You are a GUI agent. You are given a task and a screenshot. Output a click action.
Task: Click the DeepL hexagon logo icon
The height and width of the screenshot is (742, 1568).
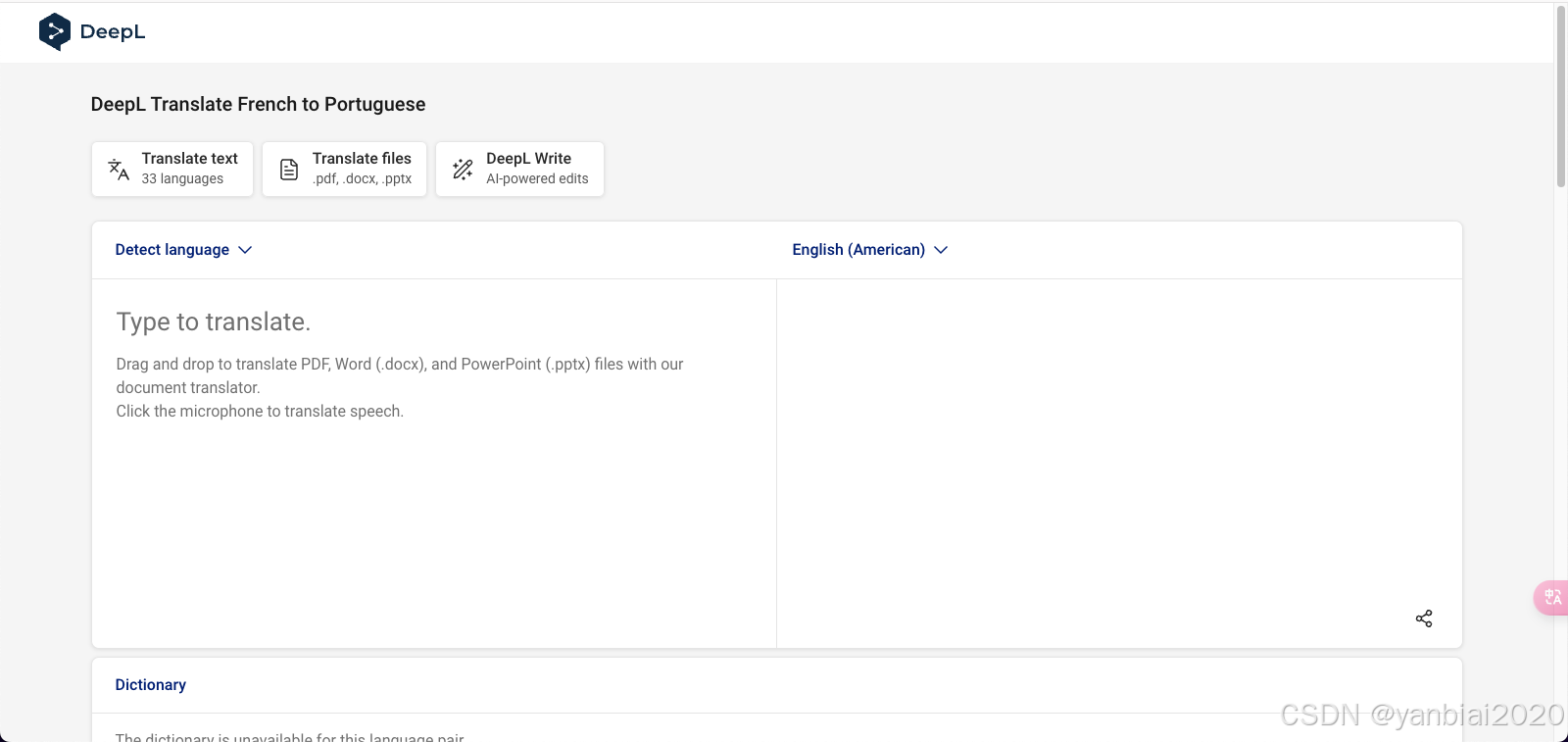(55, 31)
